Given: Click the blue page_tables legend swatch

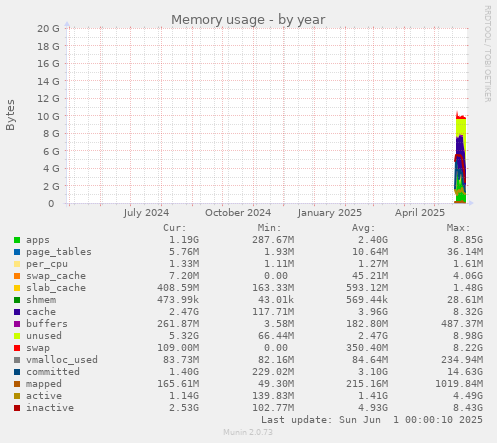Looking at the screenshot, I should point(17,252).
